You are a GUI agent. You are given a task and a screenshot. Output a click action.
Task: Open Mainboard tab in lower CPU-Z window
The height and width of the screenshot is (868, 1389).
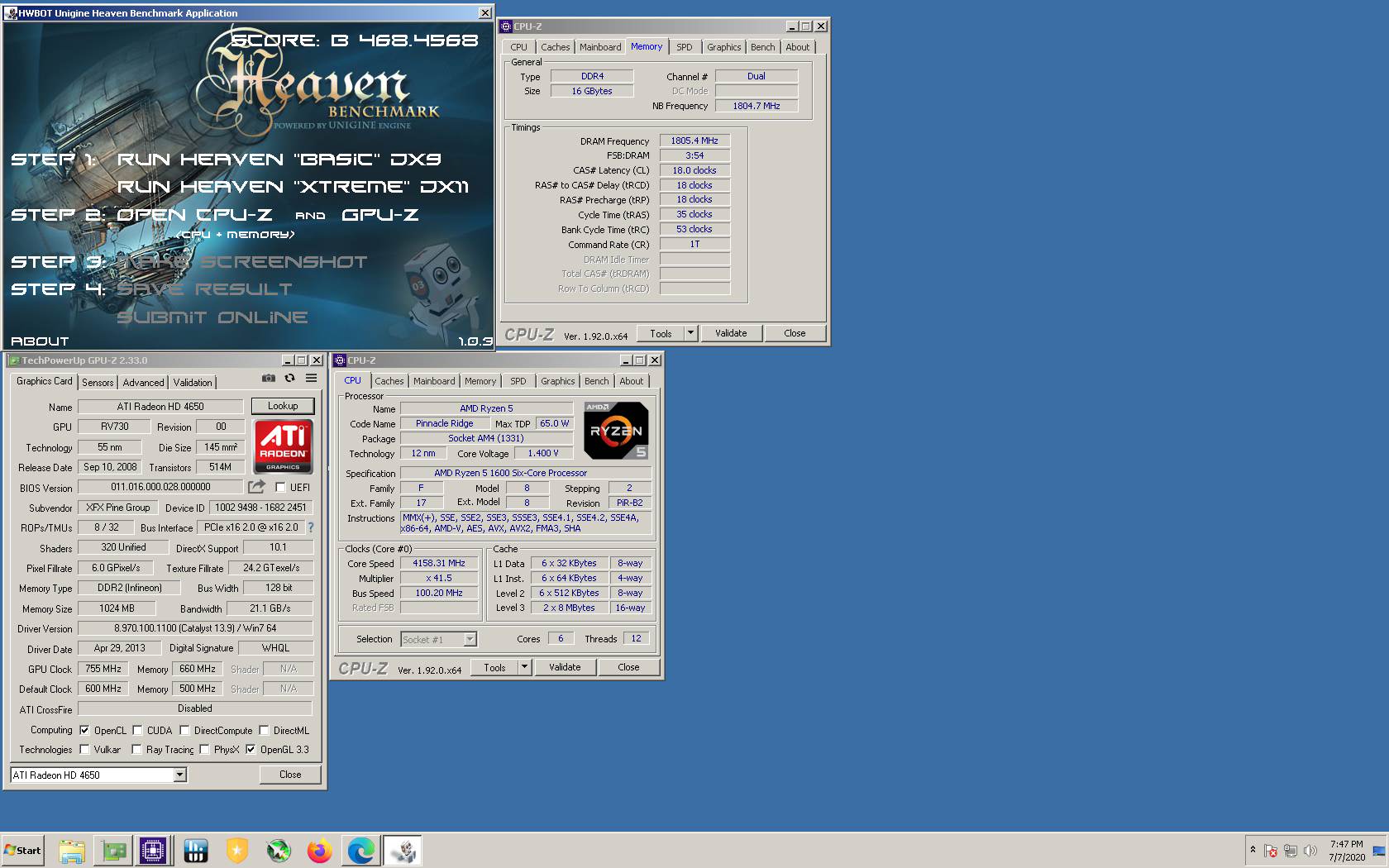point(434,381)
